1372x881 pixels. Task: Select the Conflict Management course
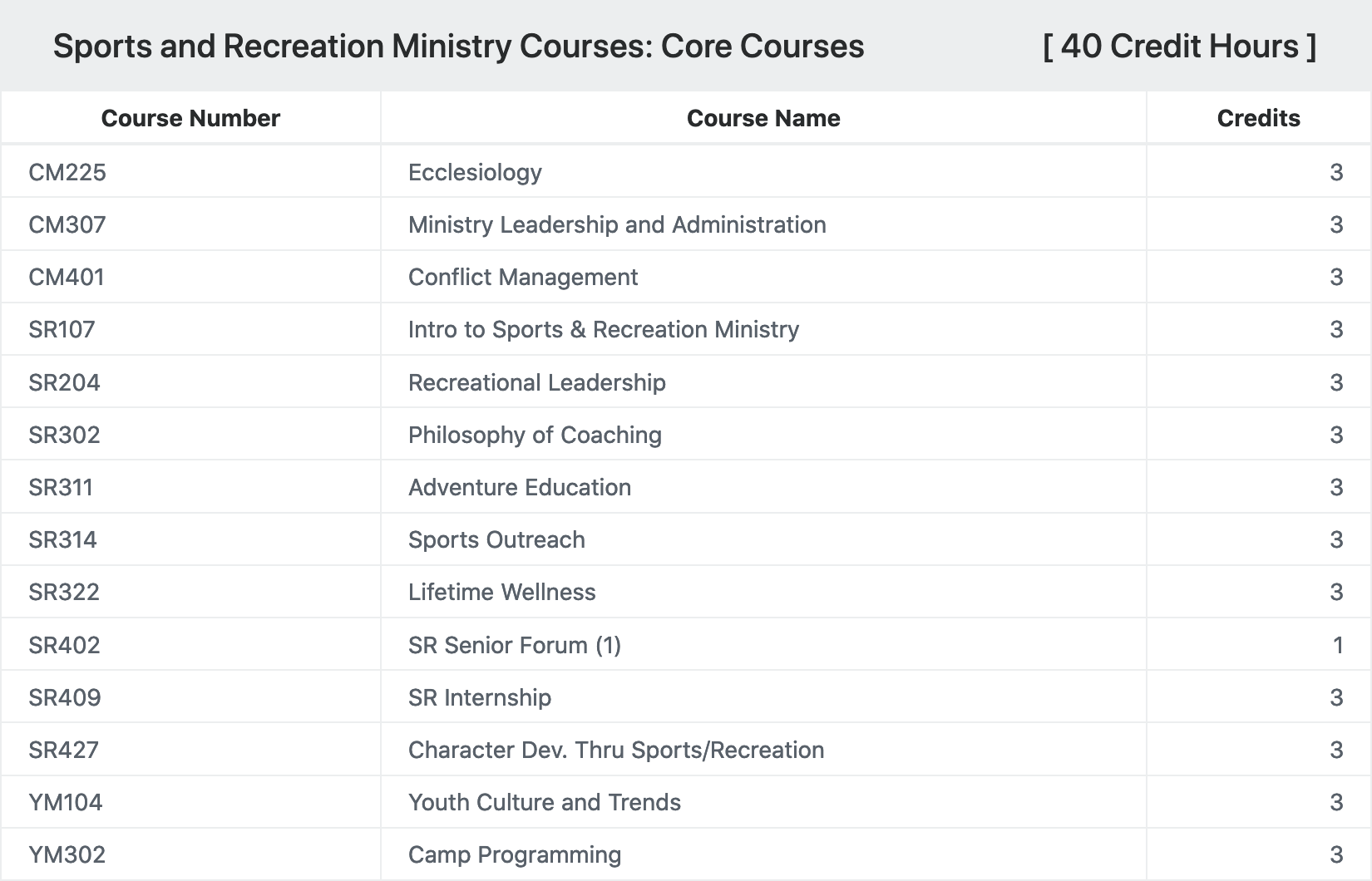coord(523,277)
